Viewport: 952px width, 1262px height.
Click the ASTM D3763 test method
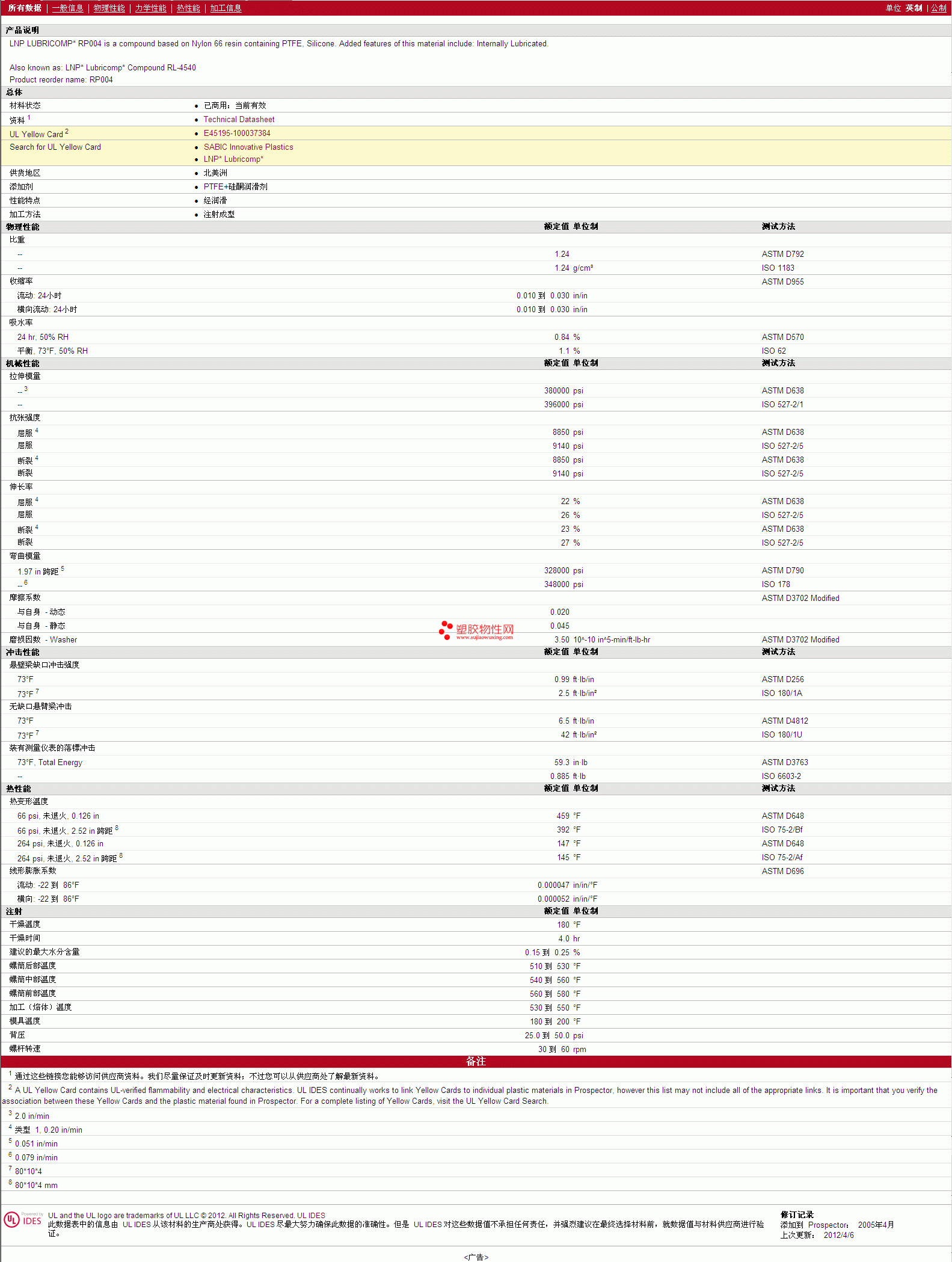pos(785,763)
